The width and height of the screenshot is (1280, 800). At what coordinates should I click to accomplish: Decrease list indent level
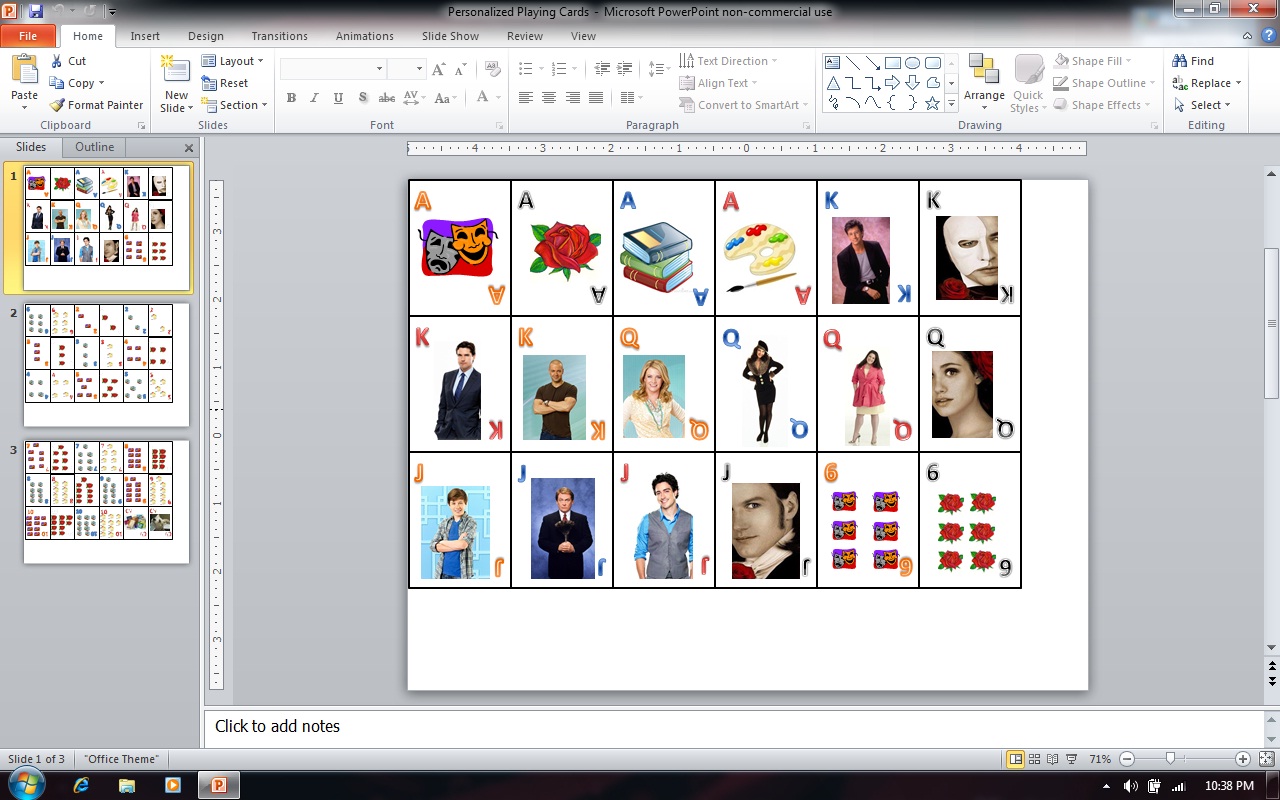(602, 69)
